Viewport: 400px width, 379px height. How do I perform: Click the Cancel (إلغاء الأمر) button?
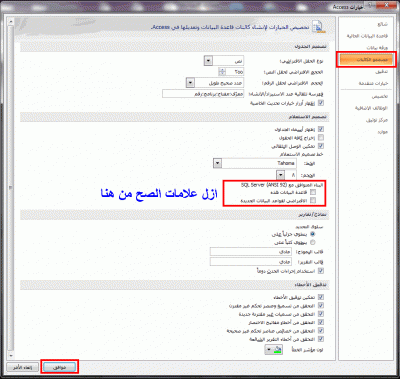pos(22,367)
